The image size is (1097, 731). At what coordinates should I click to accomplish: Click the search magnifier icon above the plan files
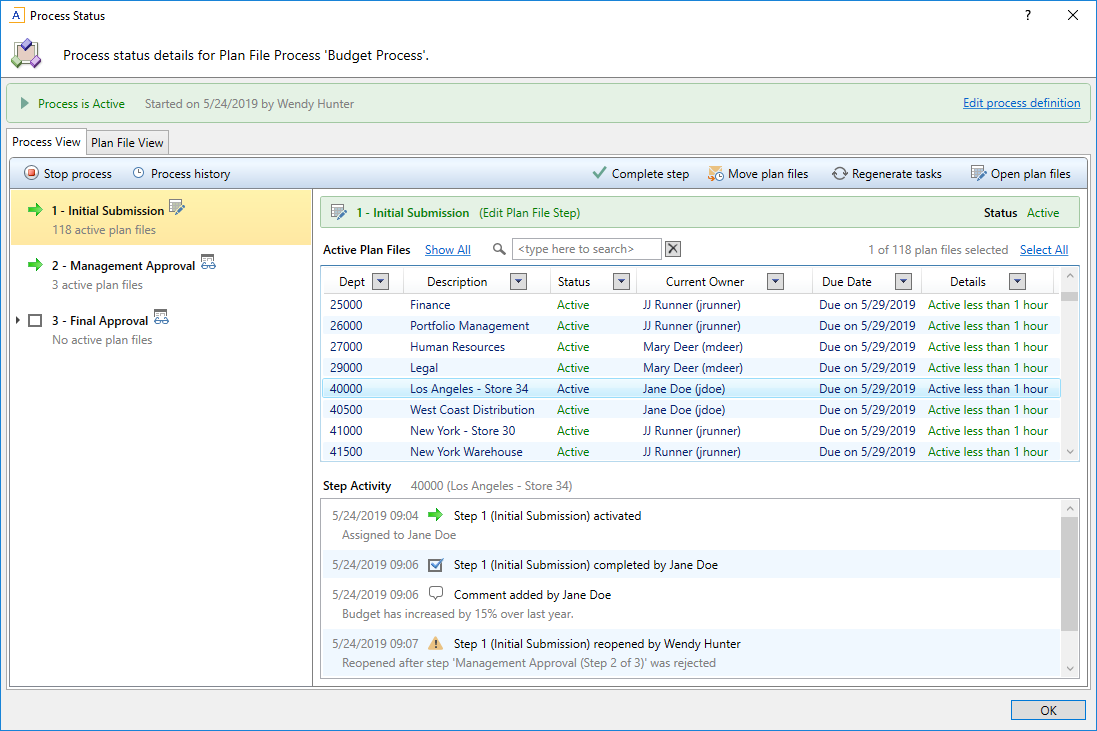(499, 248)
